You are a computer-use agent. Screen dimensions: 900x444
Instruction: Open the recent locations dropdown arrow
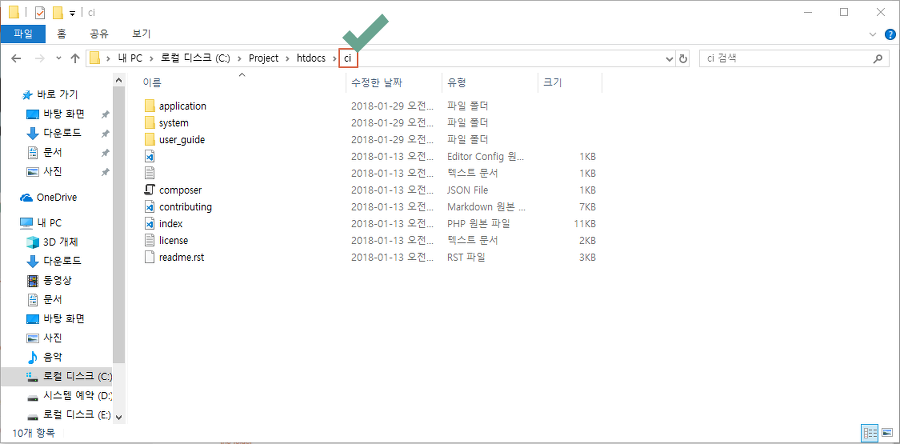[59, 59]
